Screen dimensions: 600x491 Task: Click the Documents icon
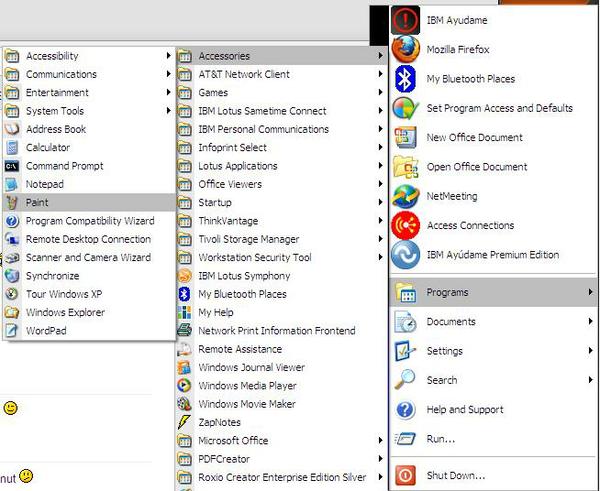tap(405, 321)
